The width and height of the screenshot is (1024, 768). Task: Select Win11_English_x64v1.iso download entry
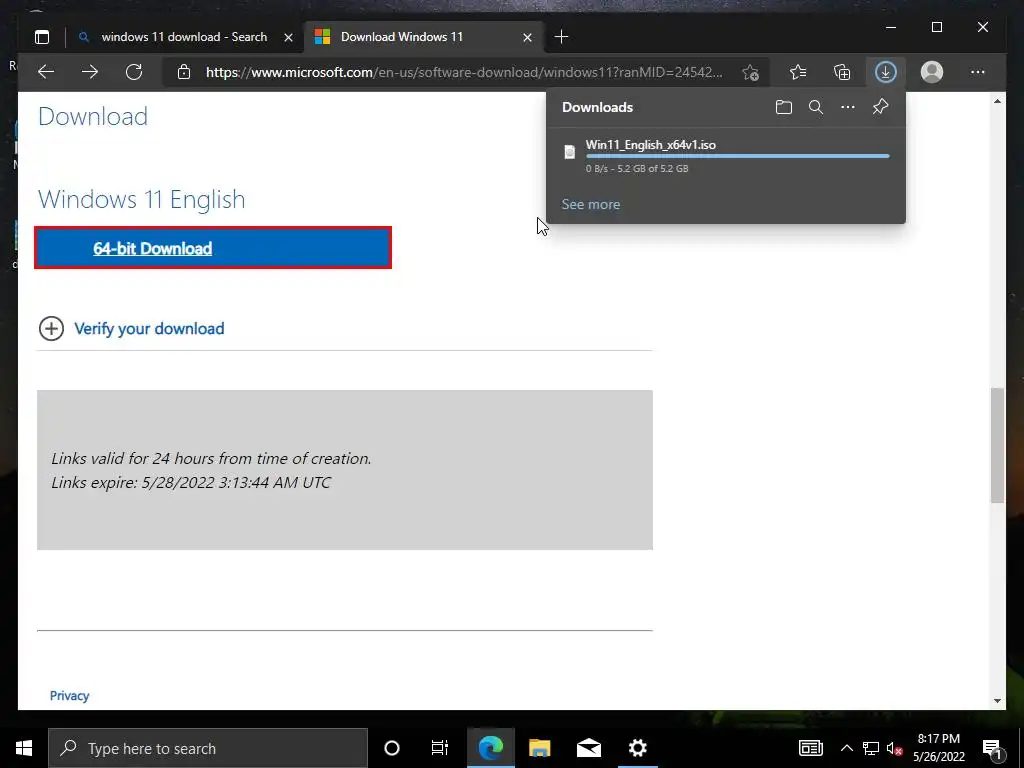pyautogui.click(x=726, y=157)
